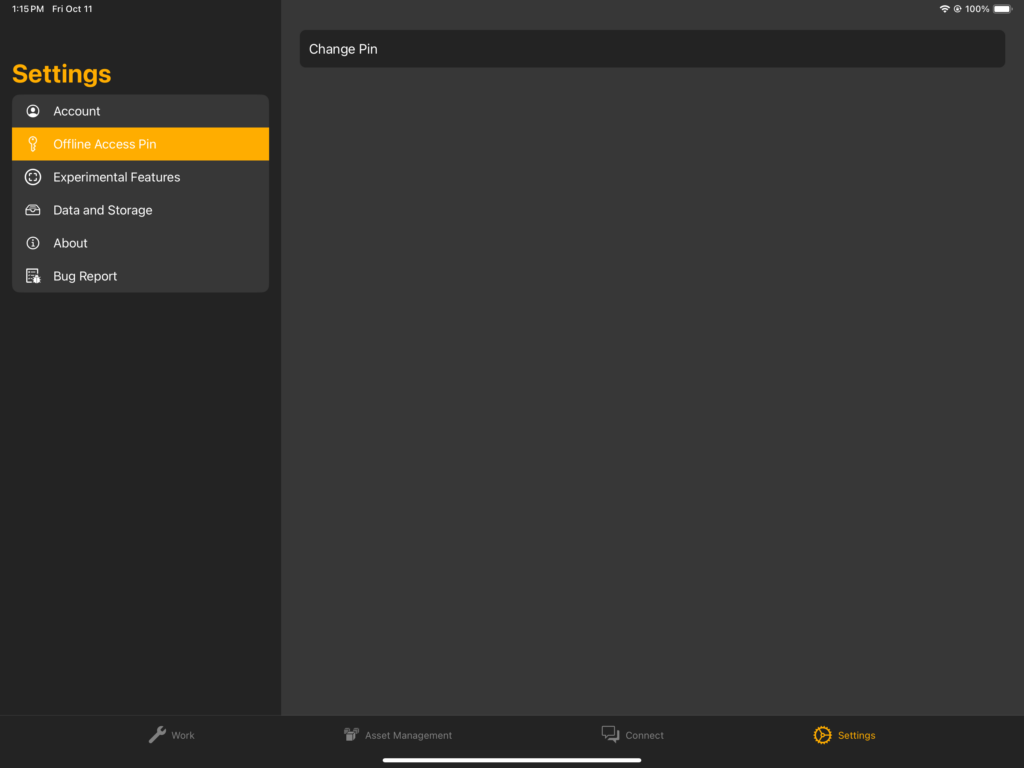Select the Account person icon in sidebar
The height and width of the screenshot is (768, 1024).
33,111
